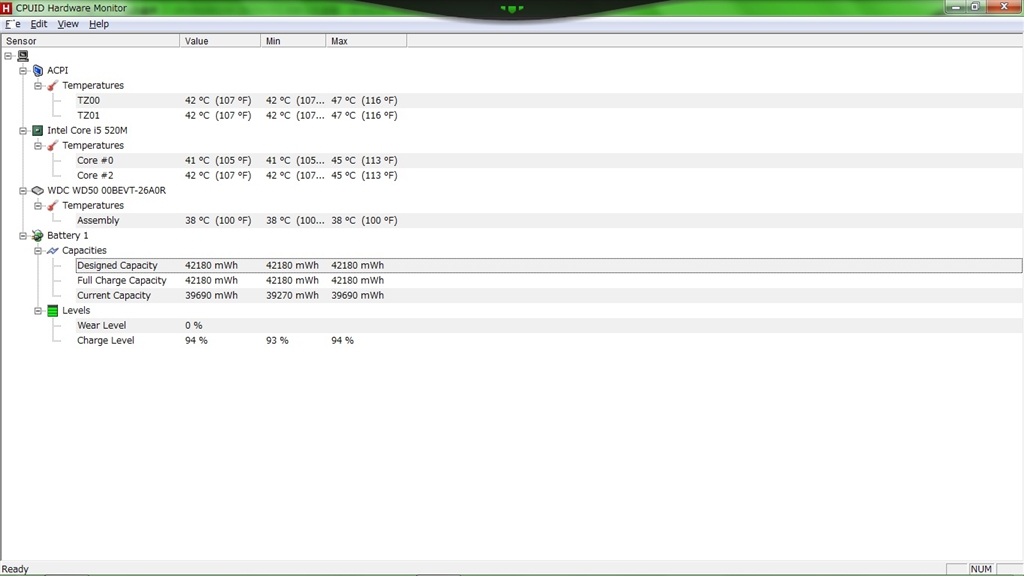This screenshot has width=1024, height=576.
Task: Select the Core #2 row
Action: click(549, 176)
